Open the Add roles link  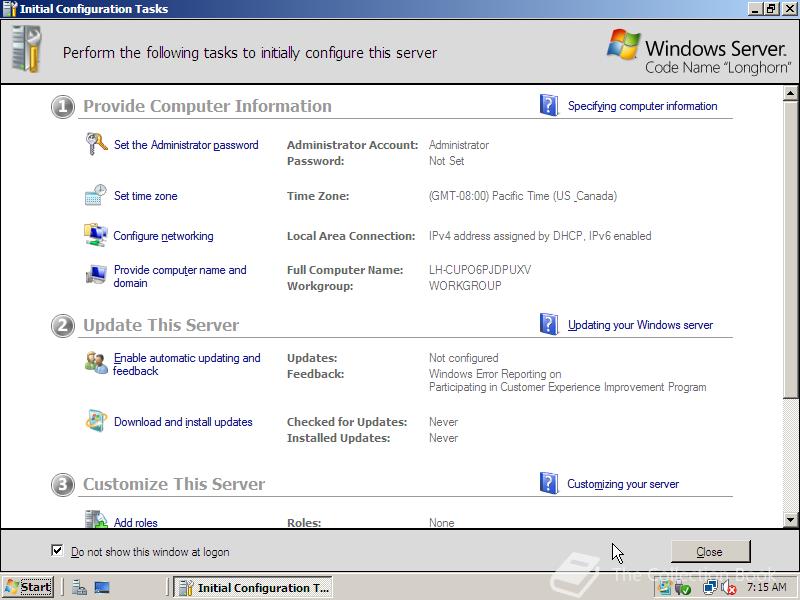tap(136, 522)
